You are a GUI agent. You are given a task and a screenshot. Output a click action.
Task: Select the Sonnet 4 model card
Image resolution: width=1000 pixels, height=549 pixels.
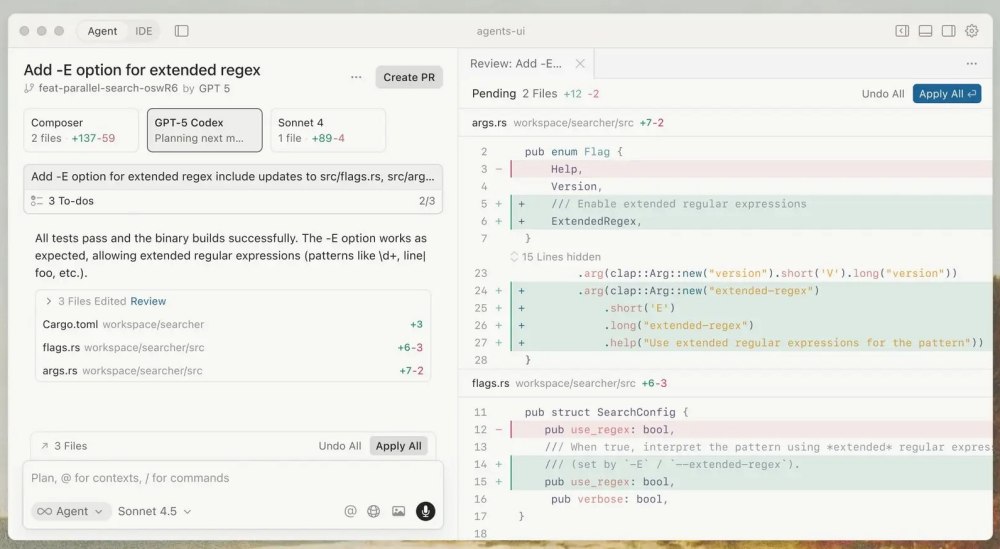click(x=328, y=130)
